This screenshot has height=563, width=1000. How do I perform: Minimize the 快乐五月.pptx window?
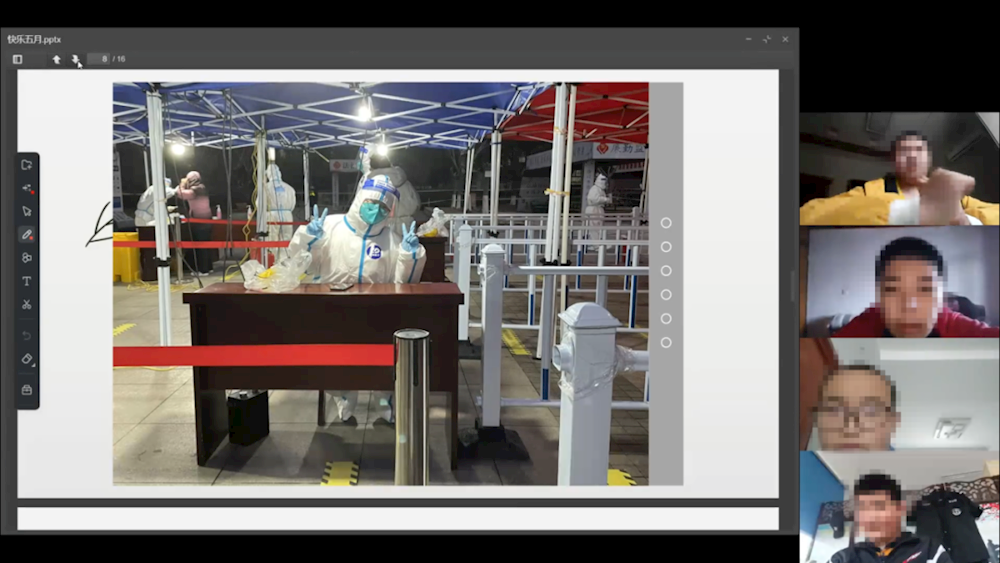(x=748, y=39)
